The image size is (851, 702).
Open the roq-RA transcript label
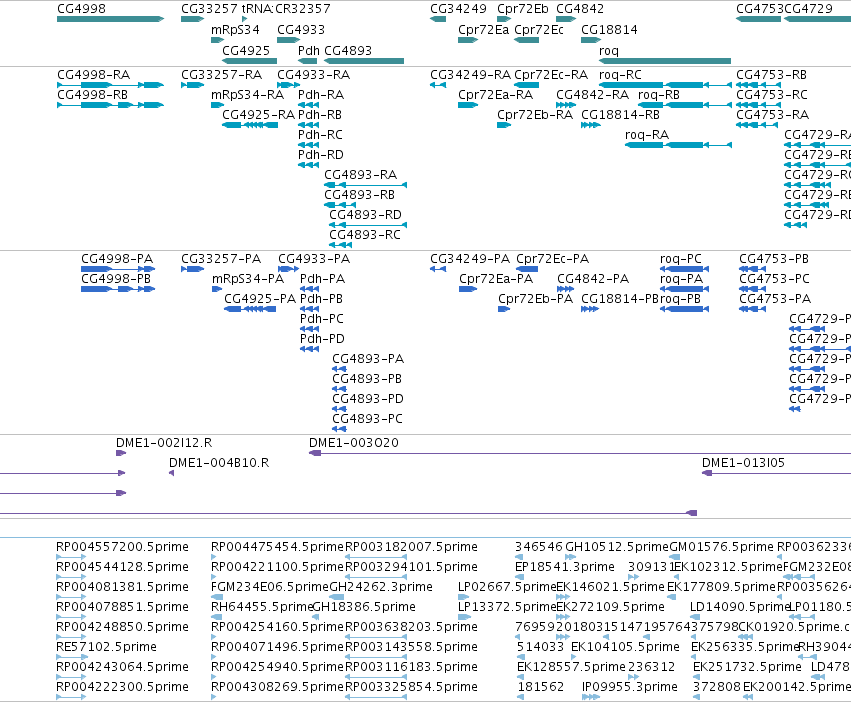[x=647, y=135]
